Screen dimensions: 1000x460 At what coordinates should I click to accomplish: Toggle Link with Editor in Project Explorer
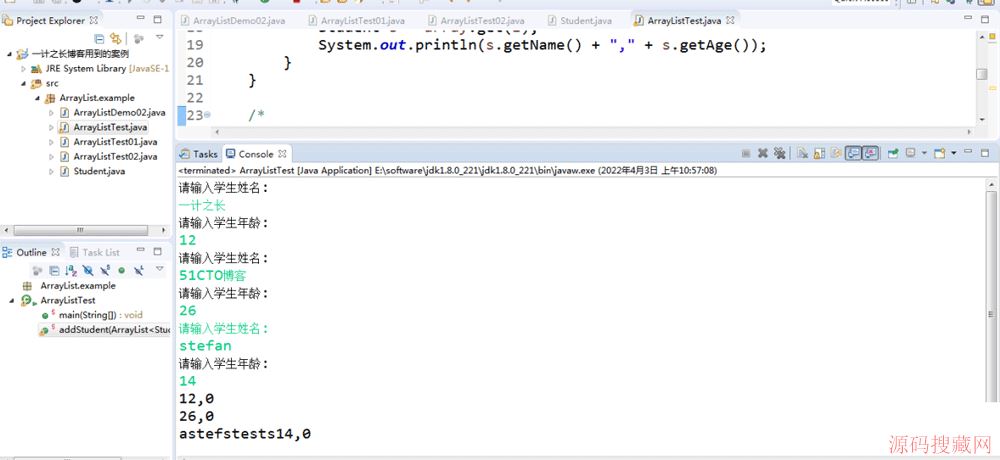[x=115, y=38]
